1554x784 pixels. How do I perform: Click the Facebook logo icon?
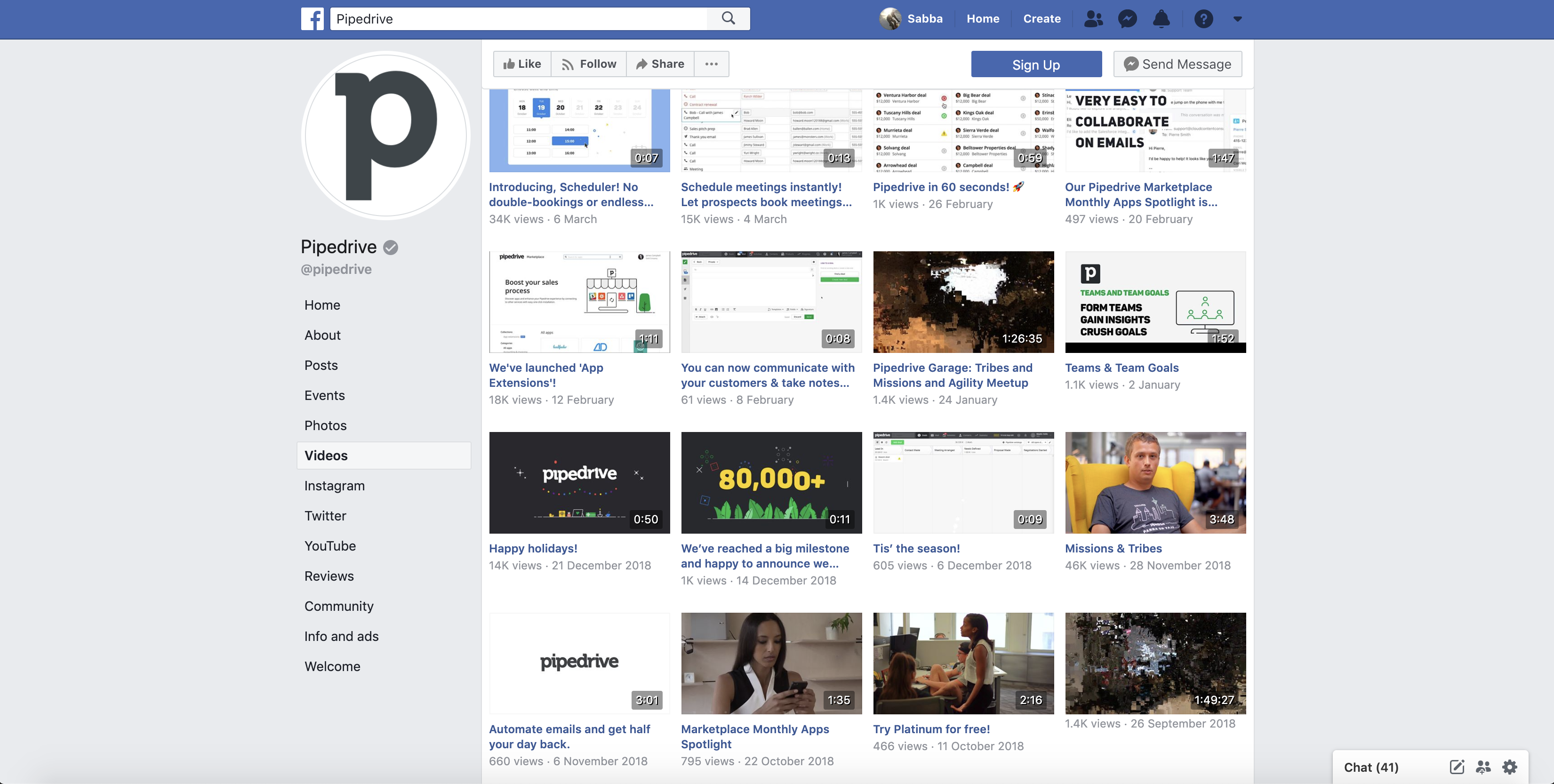click(x=312, y=19)
